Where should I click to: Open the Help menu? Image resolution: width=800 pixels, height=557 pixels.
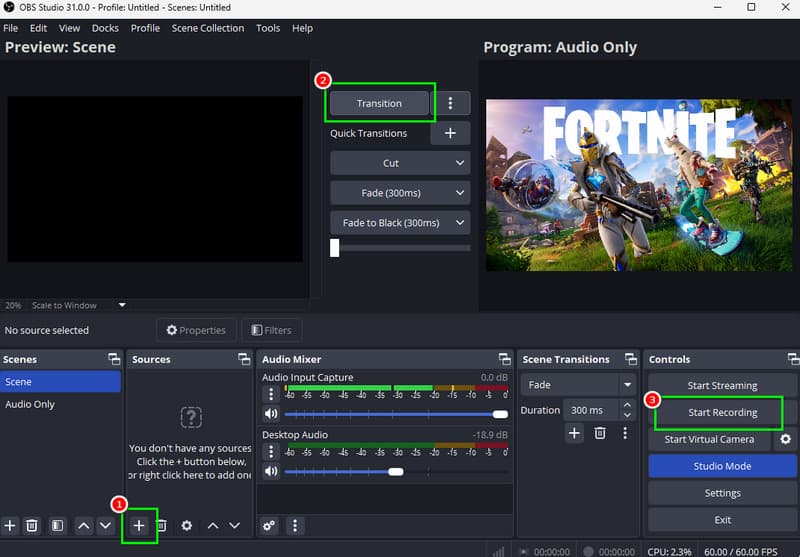[302, 28]
